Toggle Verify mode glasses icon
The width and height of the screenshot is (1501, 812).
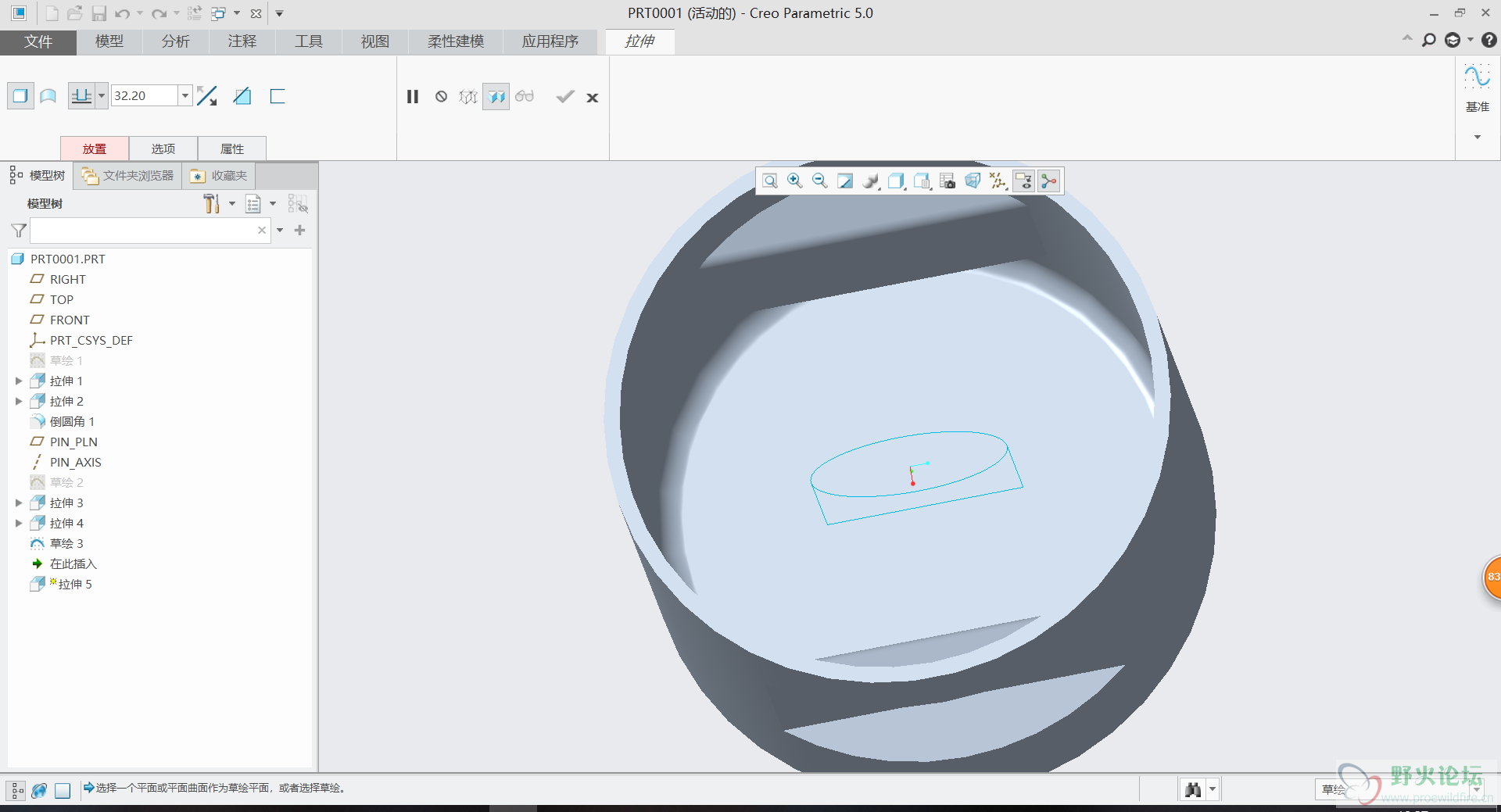coord(525,96)
